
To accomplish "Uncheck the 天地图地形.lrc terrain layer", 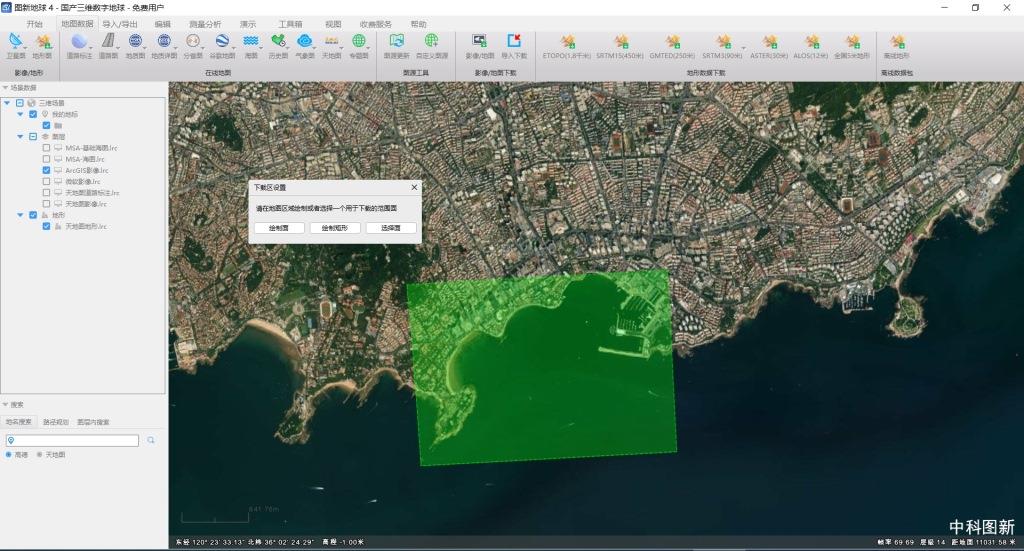I will pos(46,227).
